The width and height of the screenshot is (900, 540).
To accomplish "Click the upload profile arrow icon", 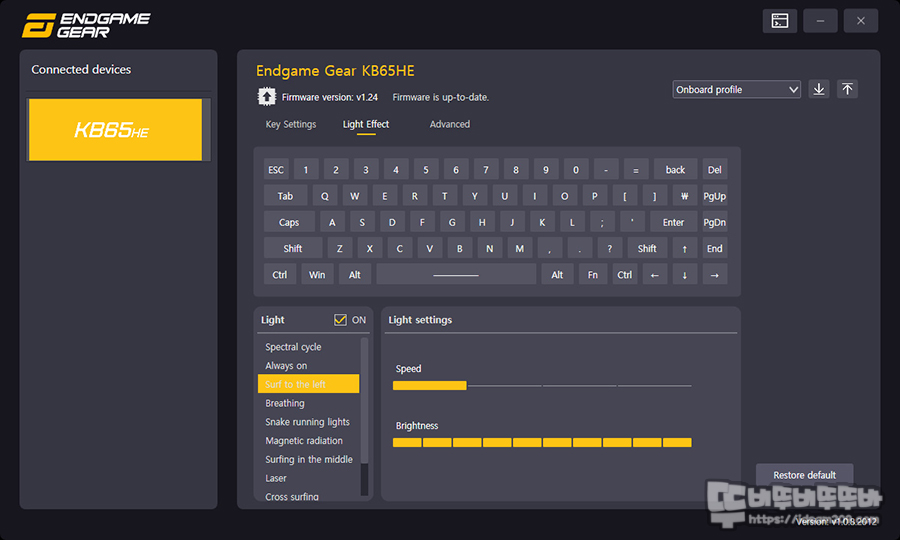I will (x=847, y=89).
